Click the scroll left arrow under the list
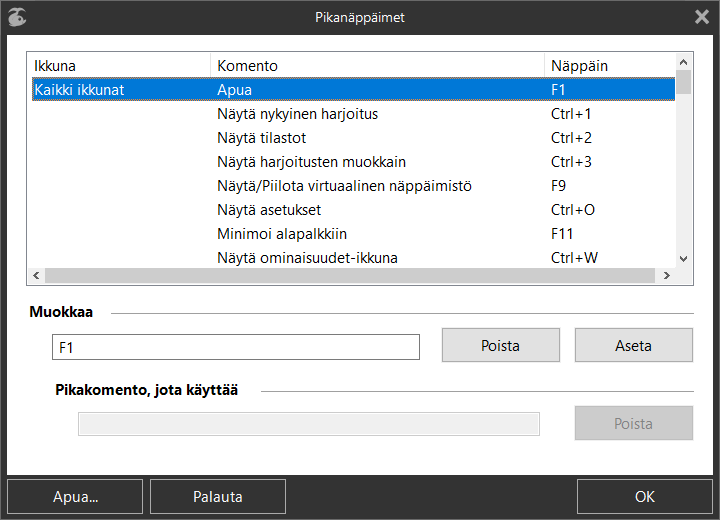Image resolution: width=720 pixels, height=520 pixels. (x=36, y=276)
